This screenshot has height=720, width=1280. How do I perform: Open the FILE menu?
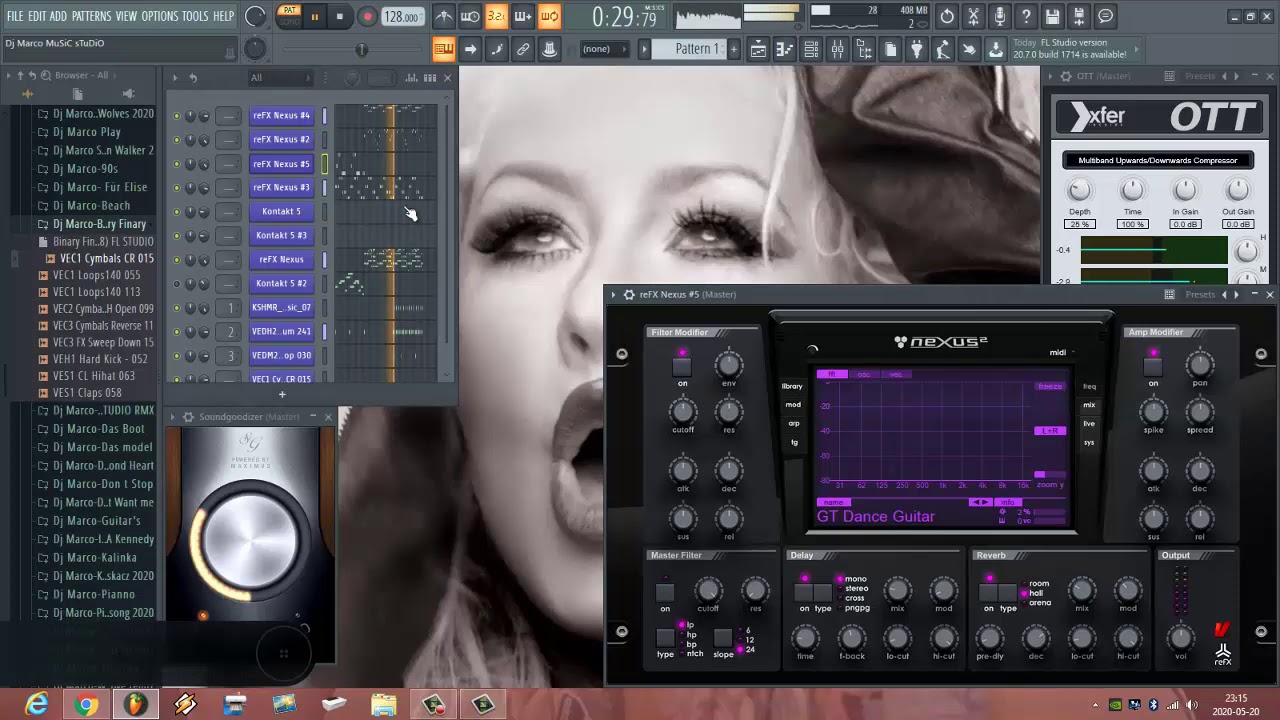coord(15,16)
